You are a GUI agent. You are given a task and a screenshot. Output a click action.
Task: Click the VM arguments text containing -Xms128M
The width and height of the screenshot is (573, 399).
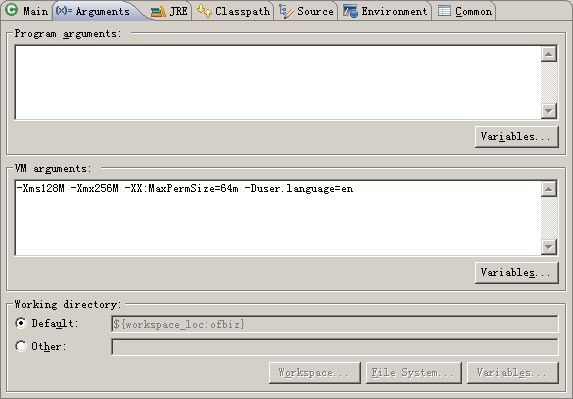point(185,189)
